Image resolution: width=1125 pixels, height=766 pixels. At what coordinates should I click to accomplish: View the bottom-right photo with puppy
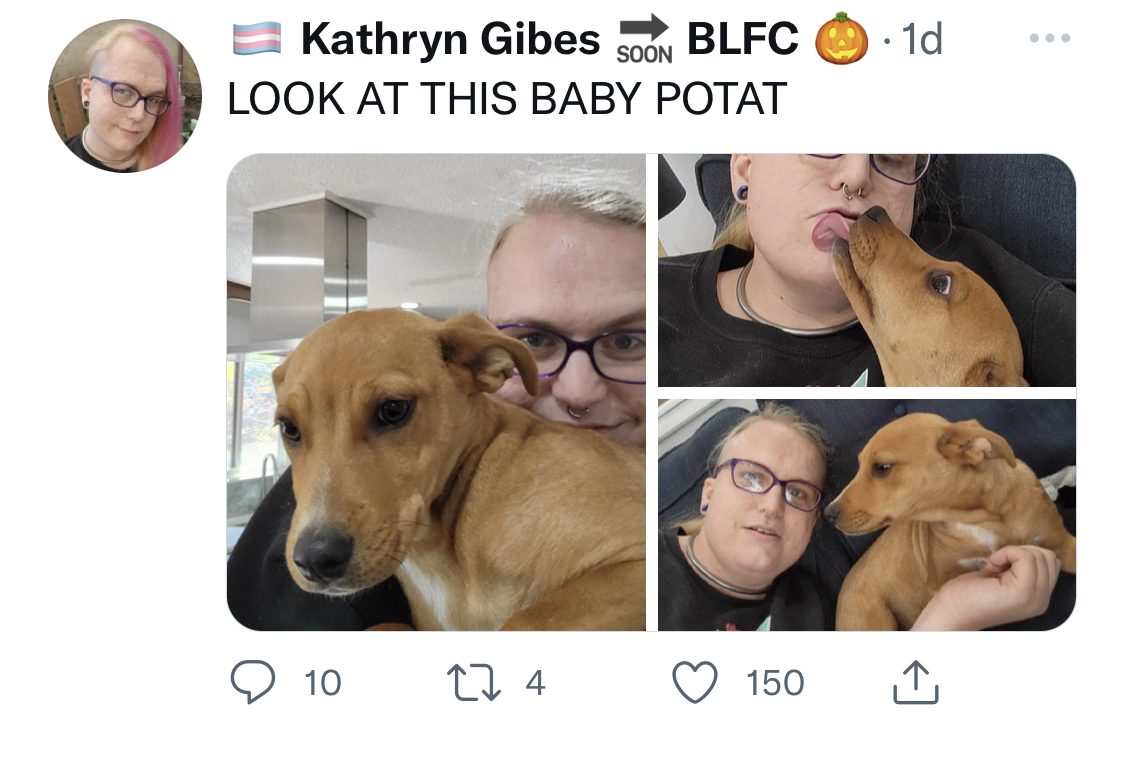click(x=867, y=515)
